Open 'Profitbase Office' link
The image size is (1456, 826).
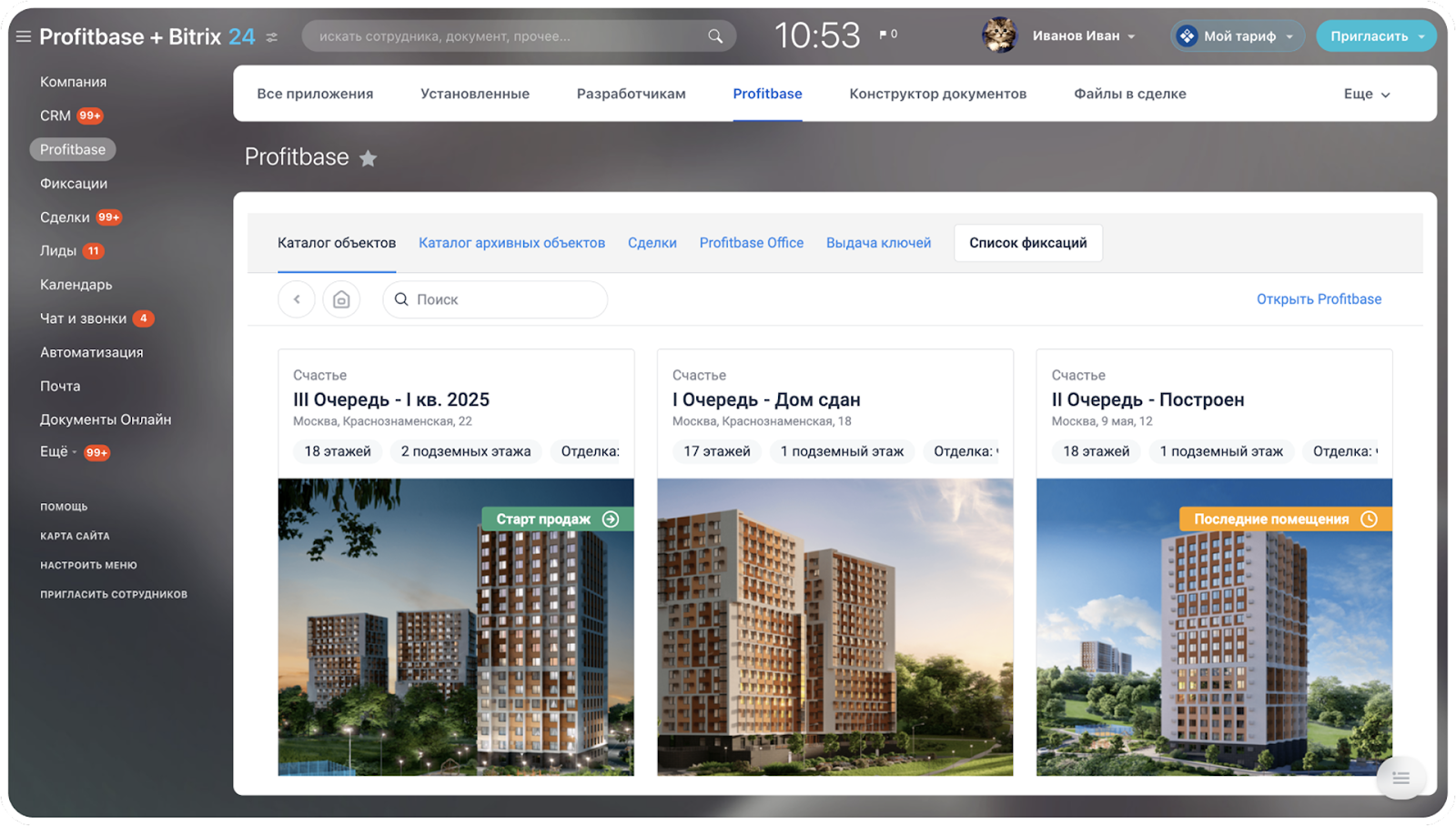tap(752, 243)
